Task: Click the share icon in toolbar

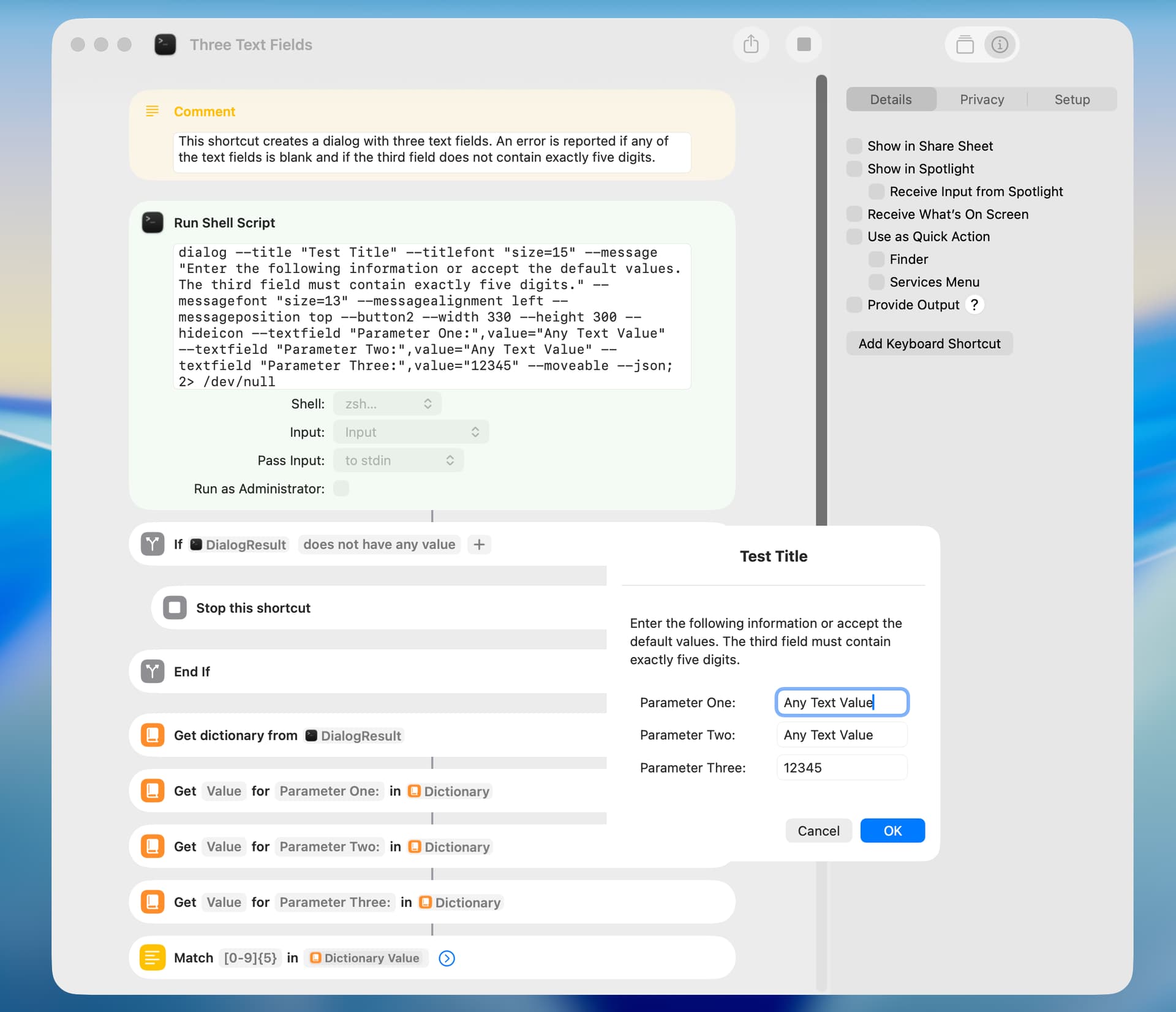Action: [751, 45]
